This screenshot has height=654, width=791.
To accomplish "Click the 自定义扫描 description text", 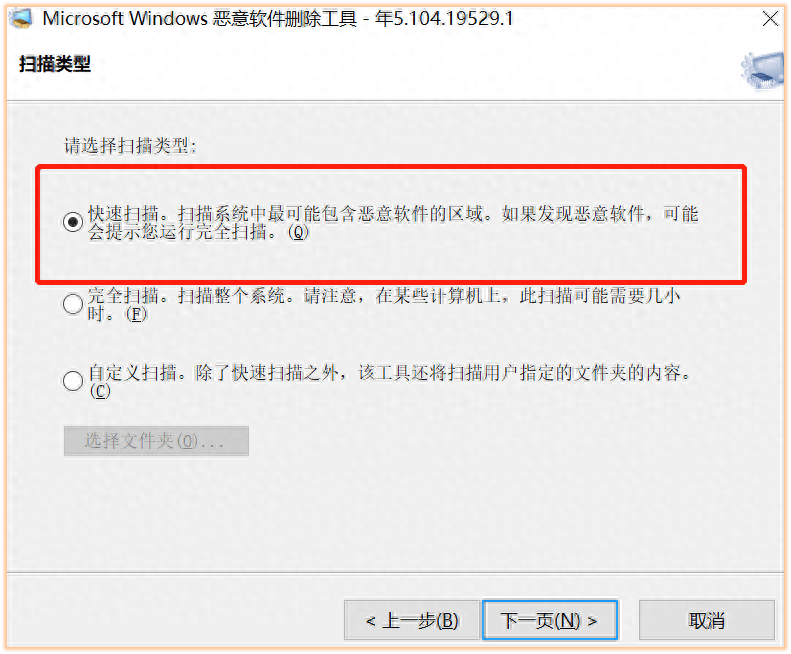I will (389, 382).
